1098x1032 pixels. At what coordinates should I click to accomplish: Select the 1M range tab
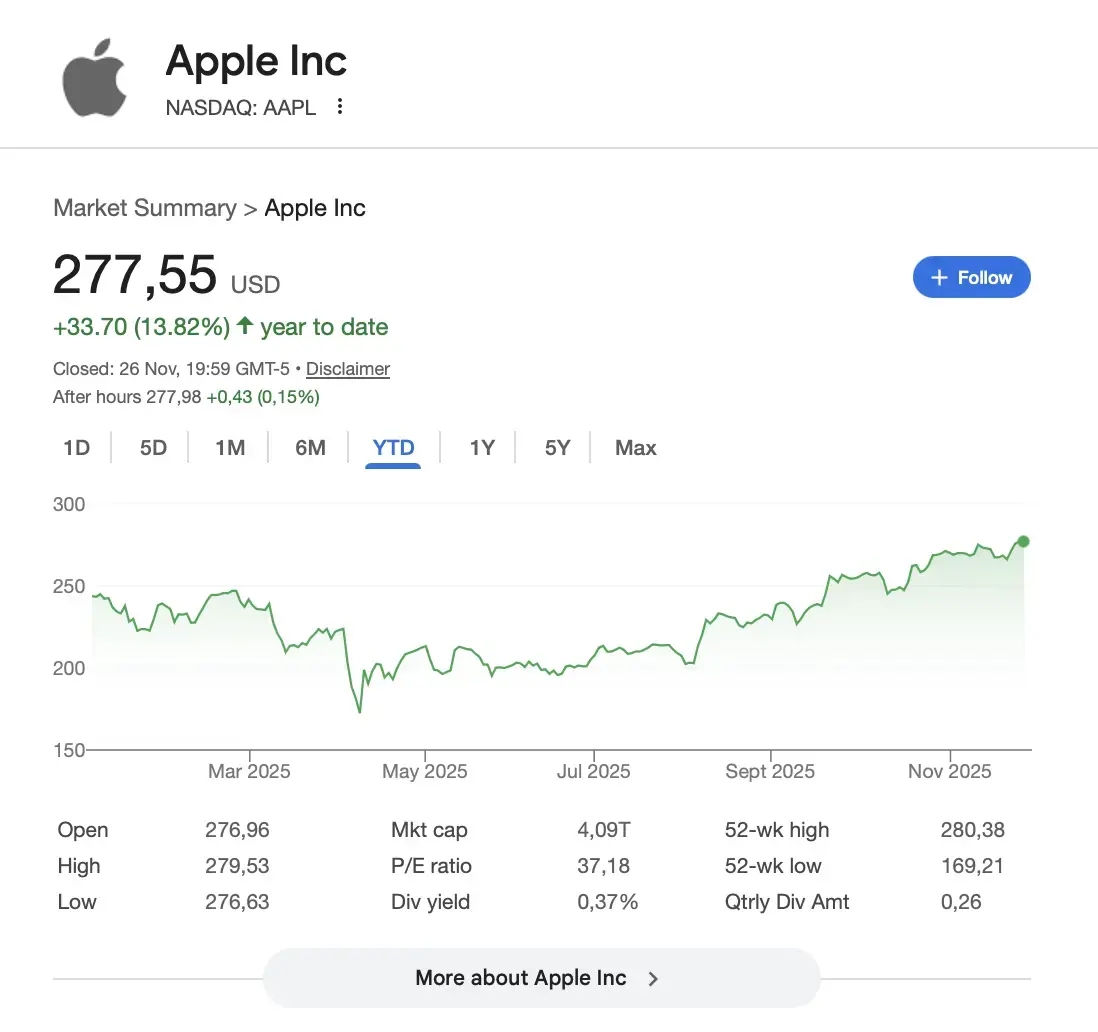230,448
